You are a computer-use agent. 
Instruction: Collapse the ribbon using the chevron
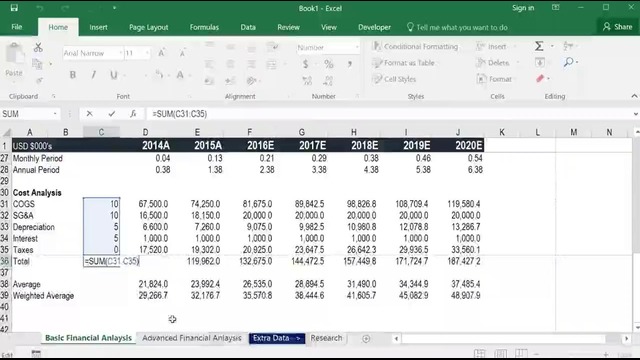(x=634, y=96)
